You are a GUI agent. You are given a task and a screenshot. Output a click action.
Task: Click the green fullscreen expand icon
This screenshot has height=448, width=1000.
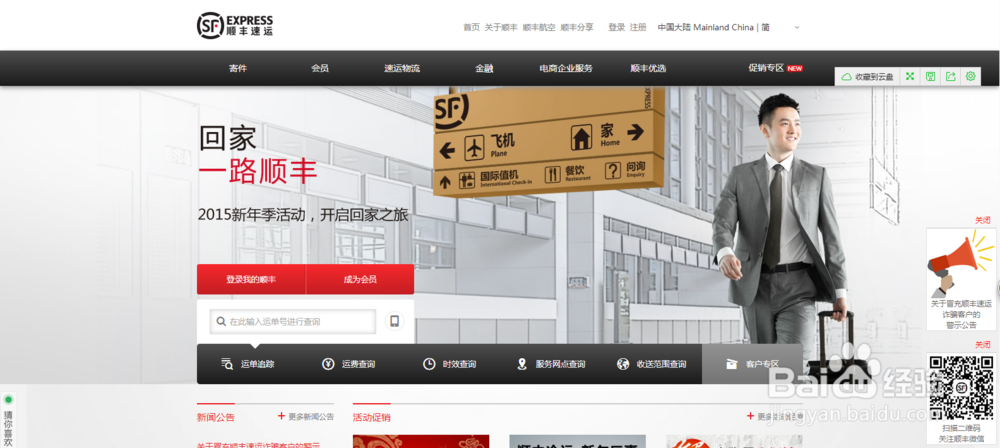point(910,77)
